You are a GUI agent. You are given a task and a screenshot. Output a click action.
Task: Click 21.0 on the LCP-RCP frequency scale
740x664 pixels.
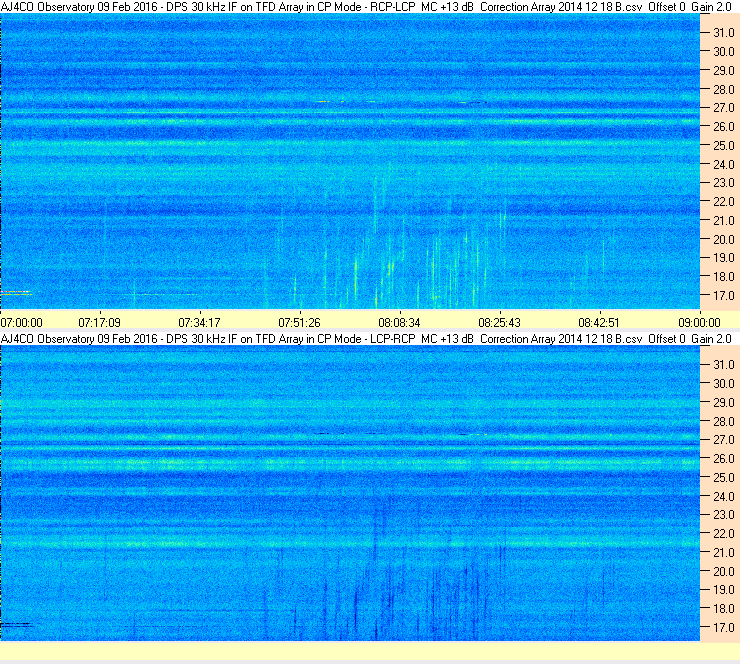click(724, 552)
